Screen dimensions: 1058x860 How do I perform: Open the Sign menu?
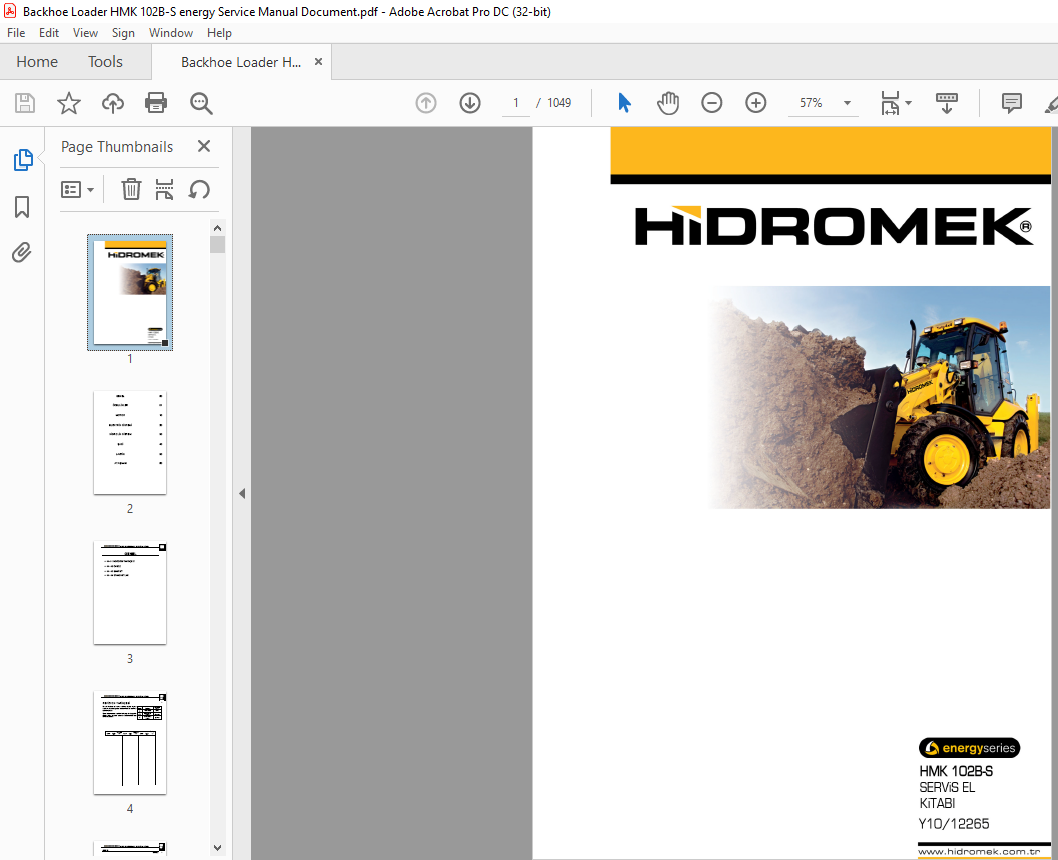tap(123, 32)
